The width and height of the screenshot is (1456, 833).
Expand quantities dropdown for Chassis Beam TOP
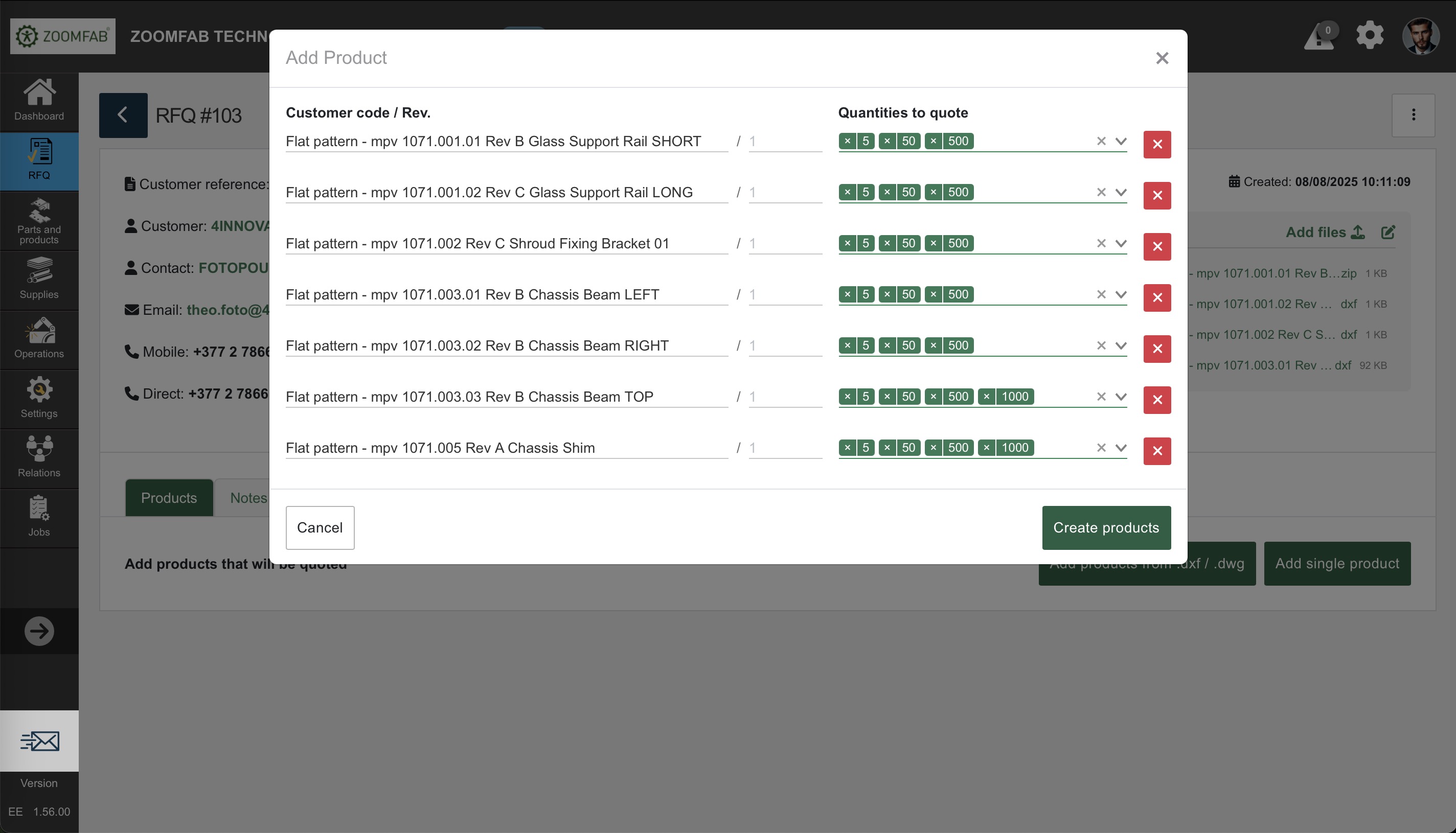(x=1121, y=397)
